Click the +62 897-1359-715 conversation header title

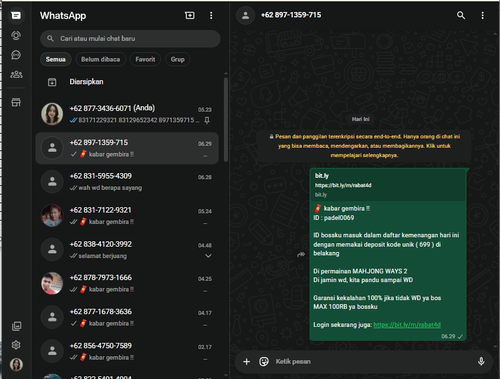(x=291, y=15)
